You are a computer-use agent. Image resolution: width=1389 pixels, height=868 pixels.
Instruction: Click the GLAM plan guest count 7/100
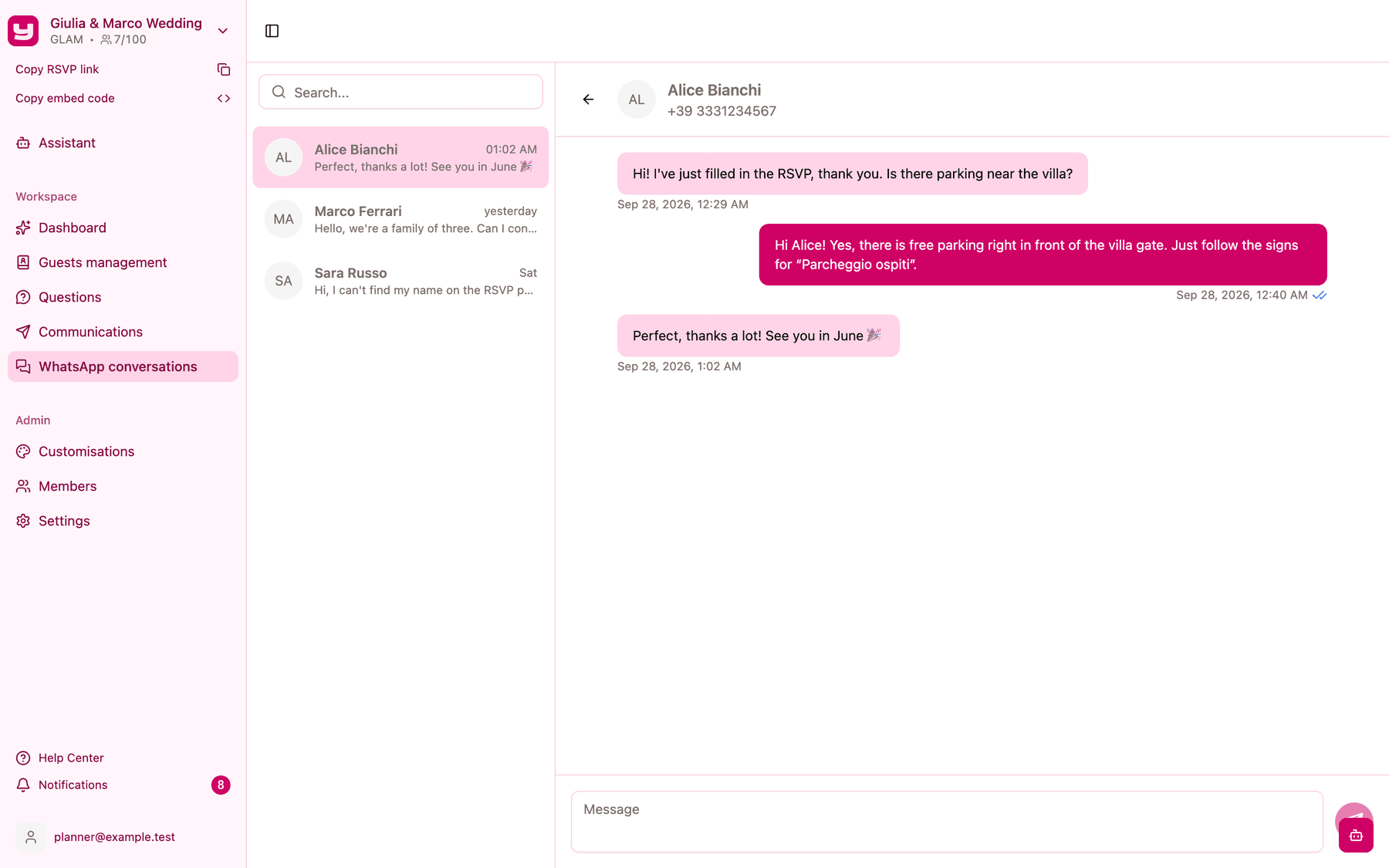click(x=123, y=39)
